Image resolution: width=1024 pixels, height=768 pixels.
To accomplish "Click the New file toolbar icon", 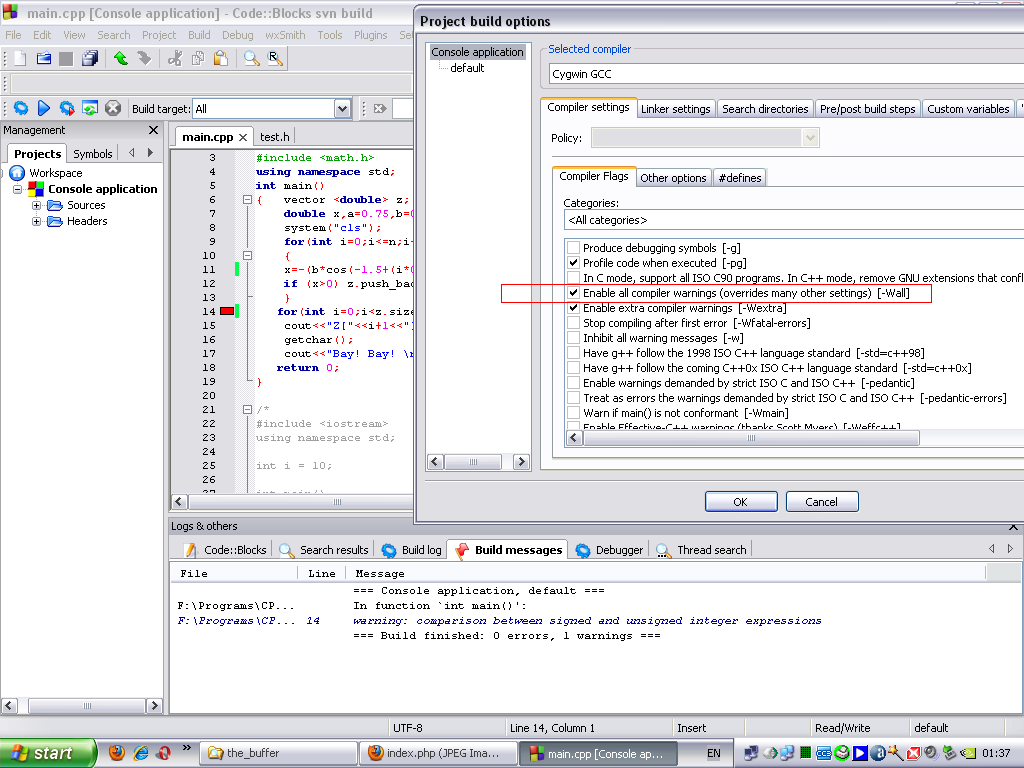I will (x=19, y=59).
